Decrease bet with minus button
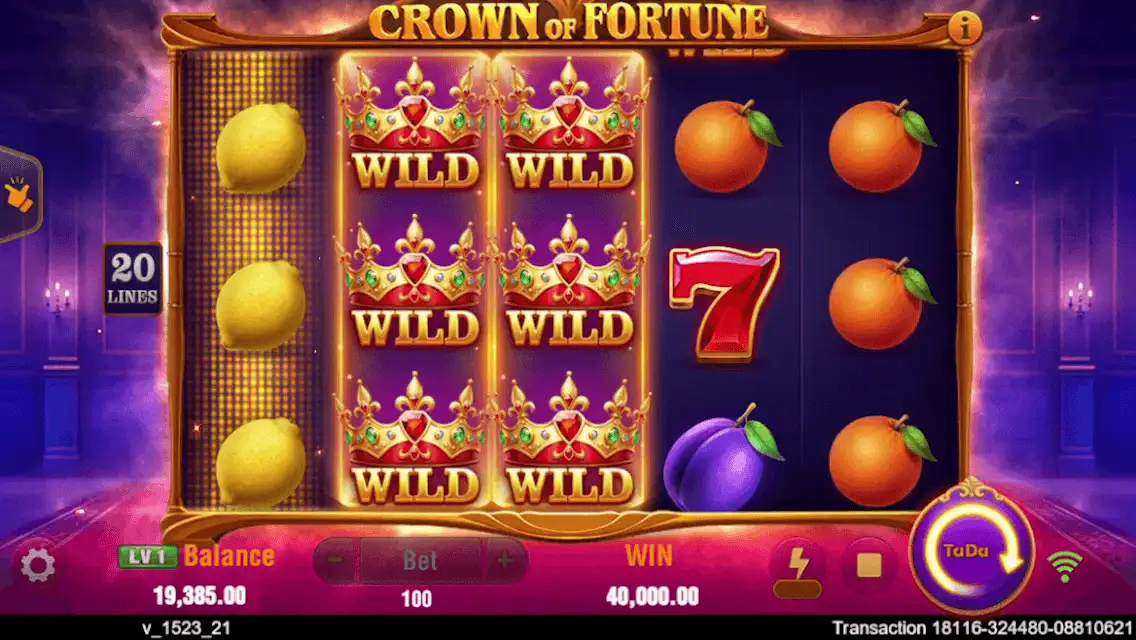This screenshot has width=1136, height=640. click(x=335, y=560)
